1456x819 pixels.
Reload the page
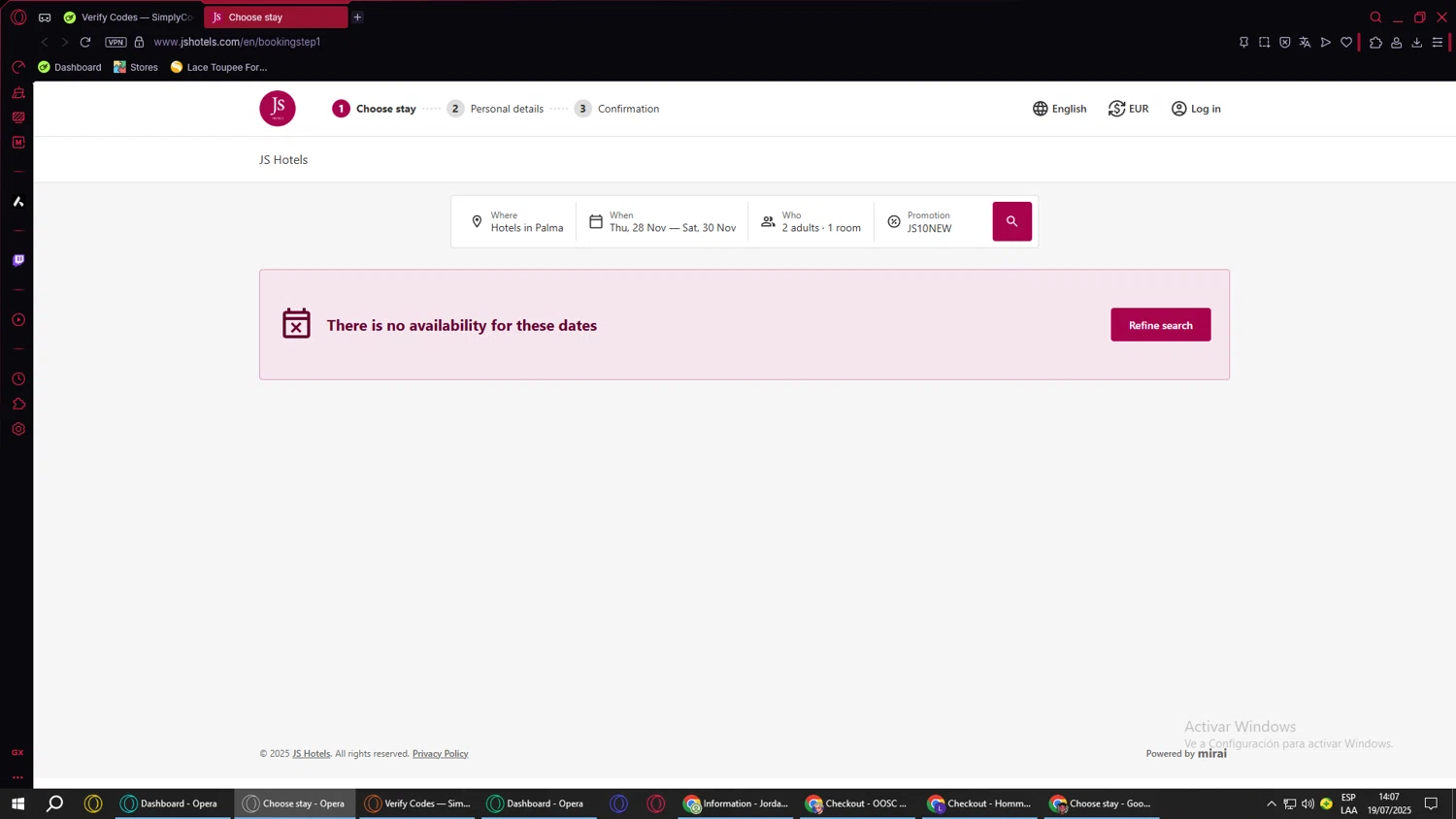click(85, 42)
